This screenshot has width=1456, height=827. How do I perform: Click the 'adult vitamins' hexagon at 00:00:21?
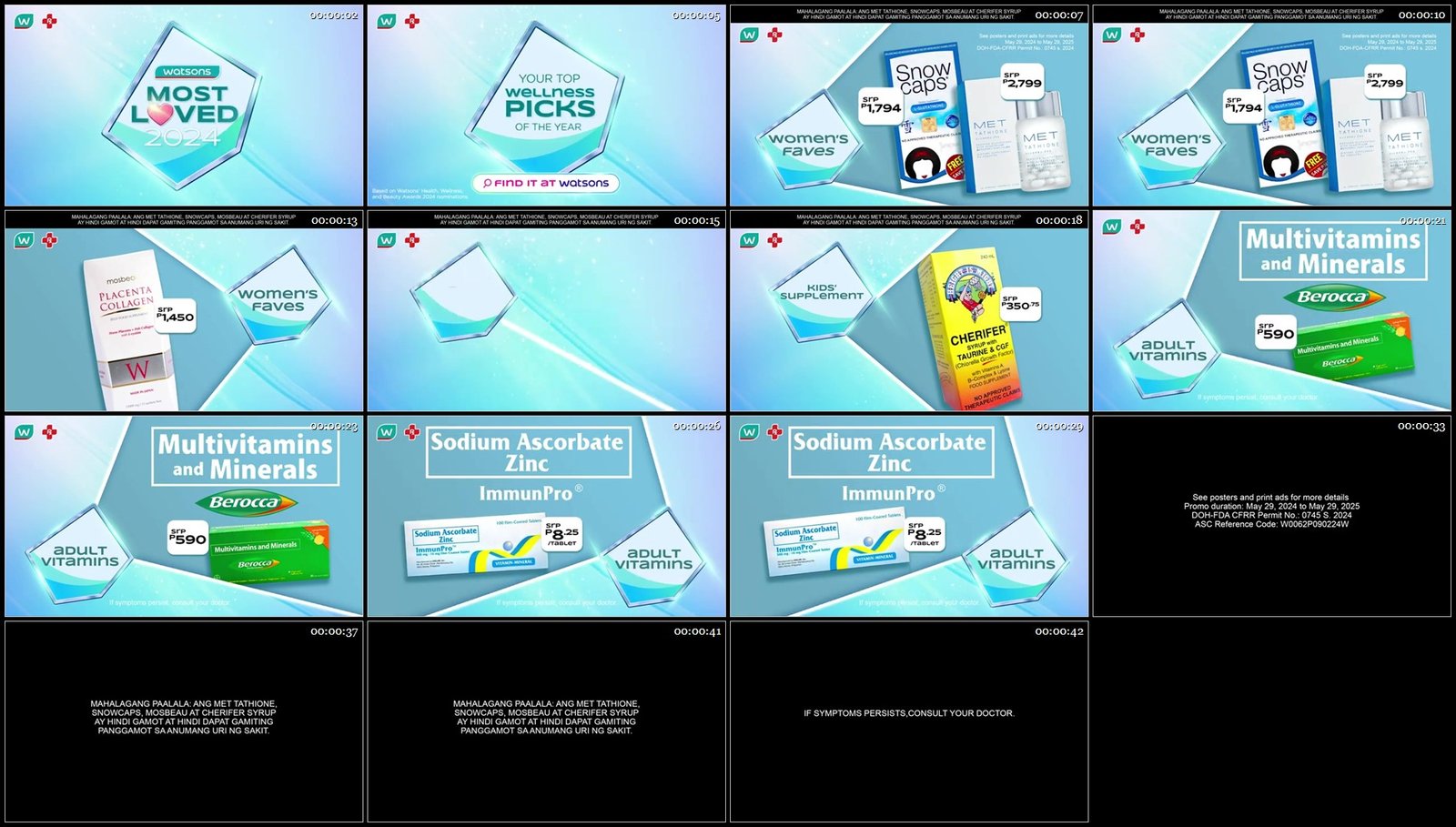[x=1168, y=351]
